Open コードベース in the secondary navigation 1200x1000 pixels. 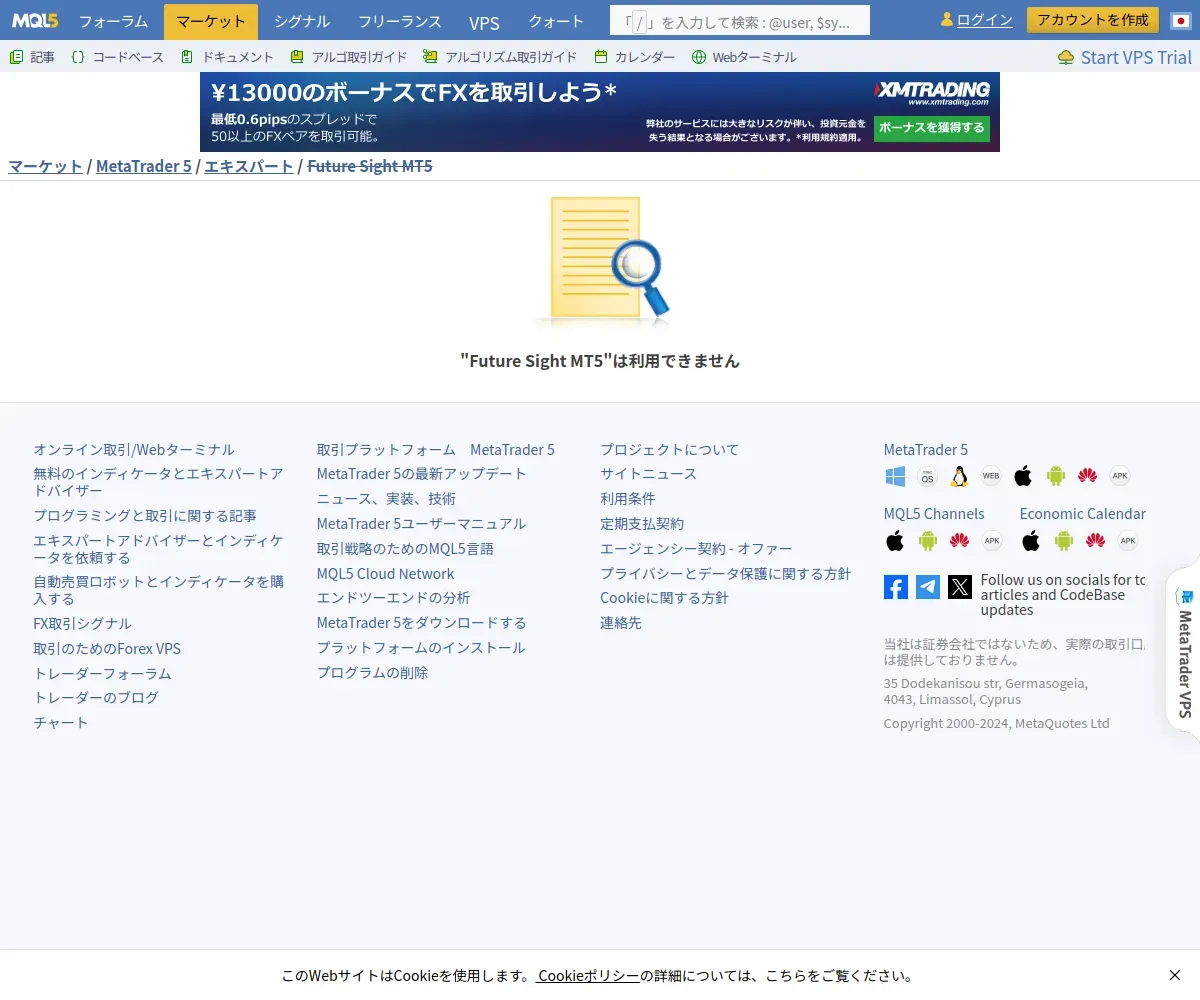coord(118,57)
